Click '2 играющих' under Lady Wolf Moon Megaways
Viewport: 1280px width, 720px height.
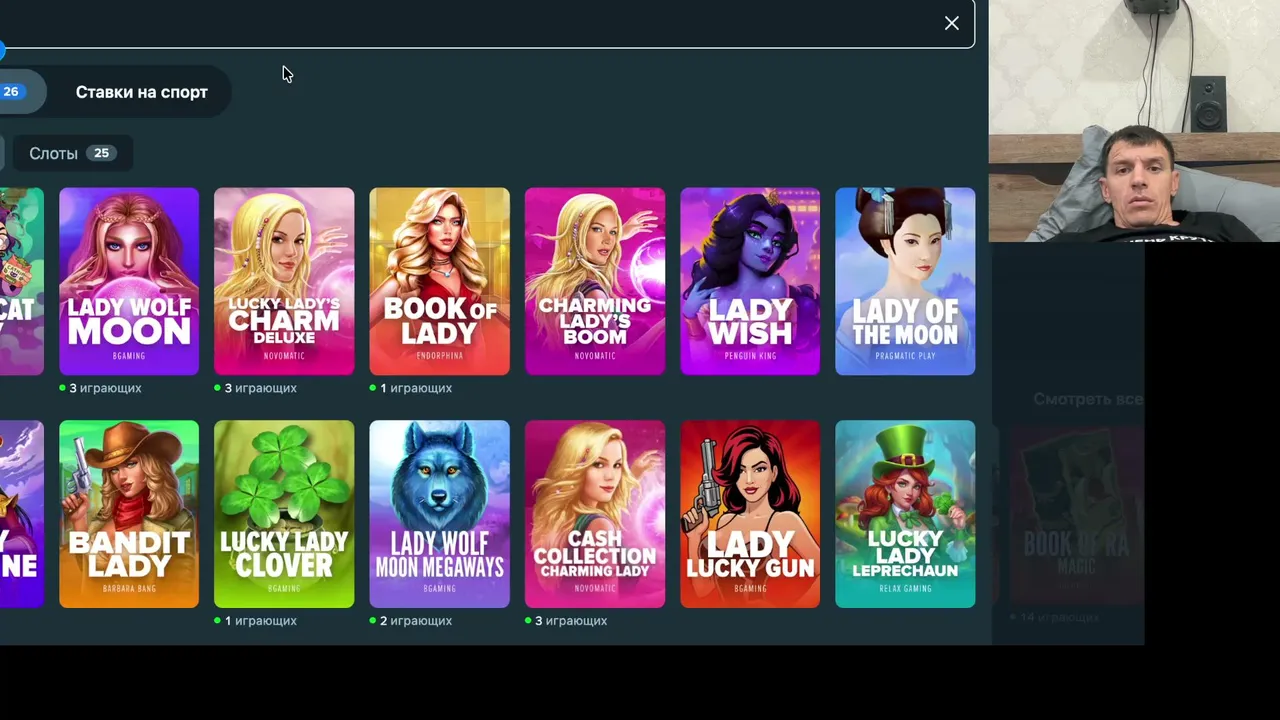(x=411, y=621)
